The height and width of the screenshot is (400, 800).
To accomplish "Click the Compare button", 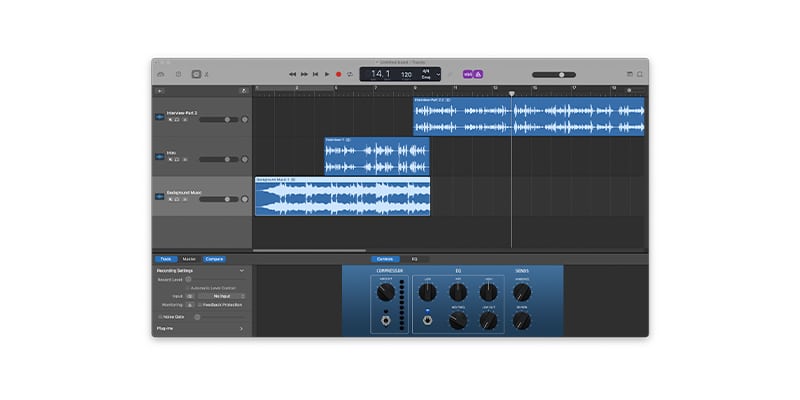I will [214, 259].
